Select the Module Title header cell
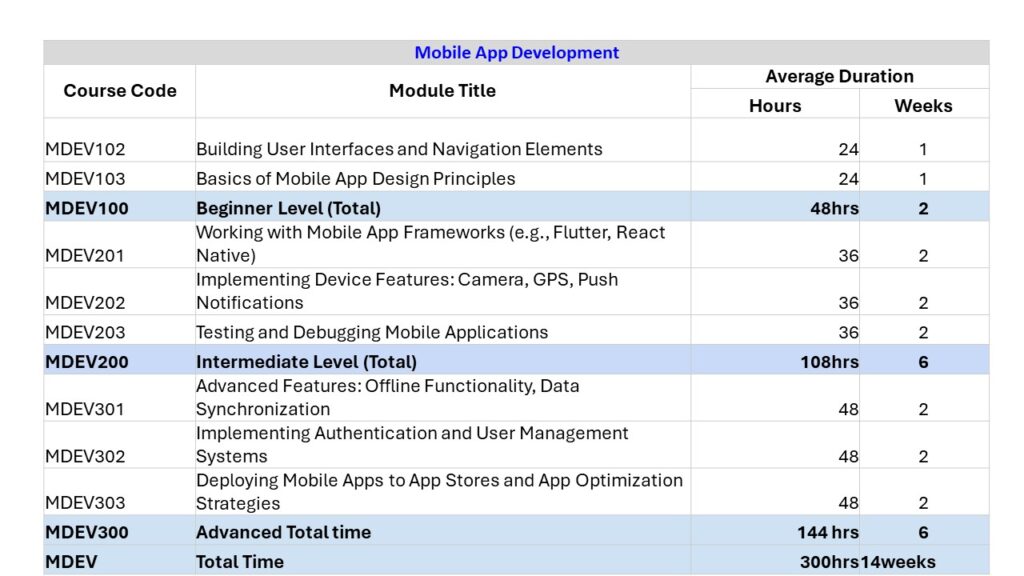This screenshot has height=576, width=1024. point(442,91)
